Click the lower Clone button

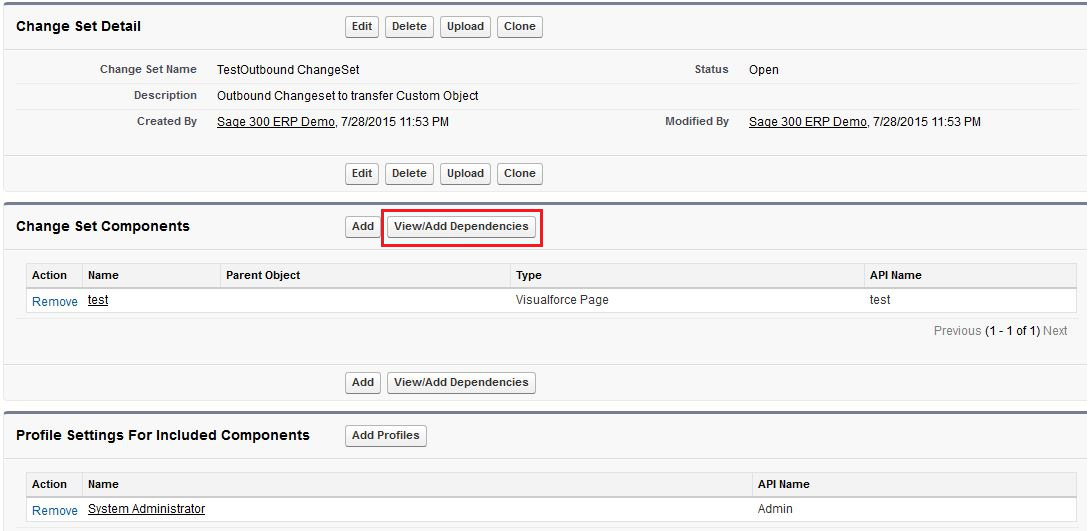tap(519, 174)
